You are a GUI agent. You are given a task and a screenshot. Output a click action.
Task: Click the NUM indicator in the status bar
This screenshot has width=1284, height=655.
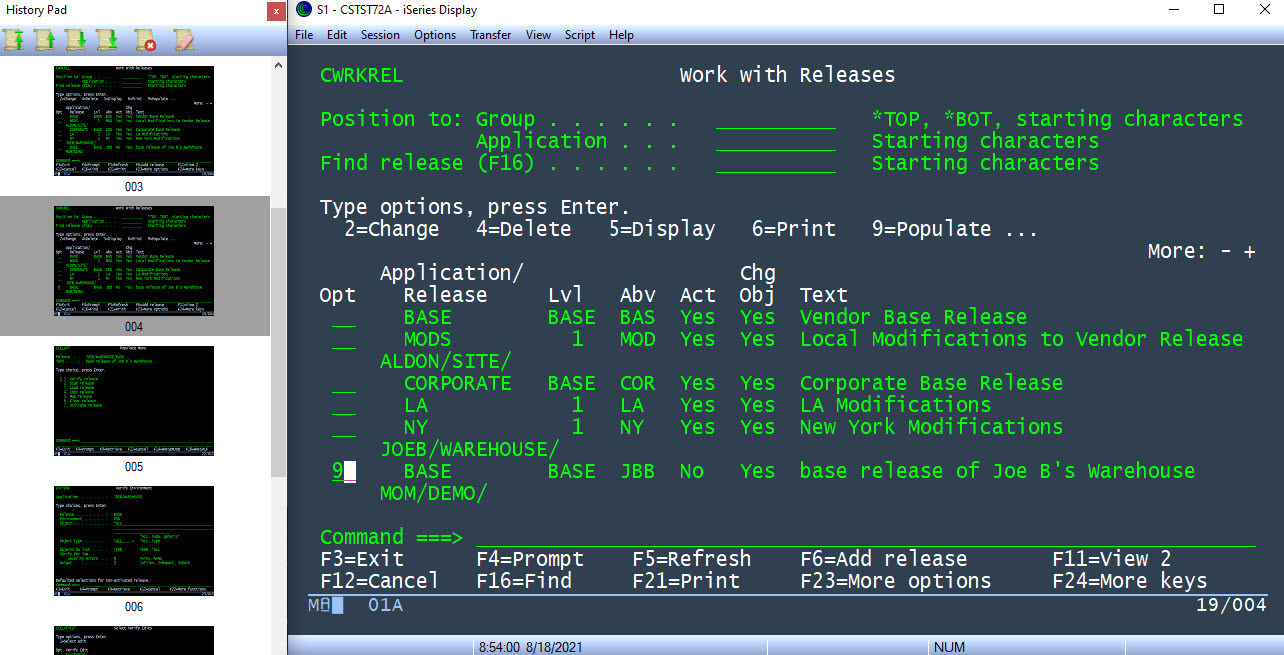coord(948,647)
